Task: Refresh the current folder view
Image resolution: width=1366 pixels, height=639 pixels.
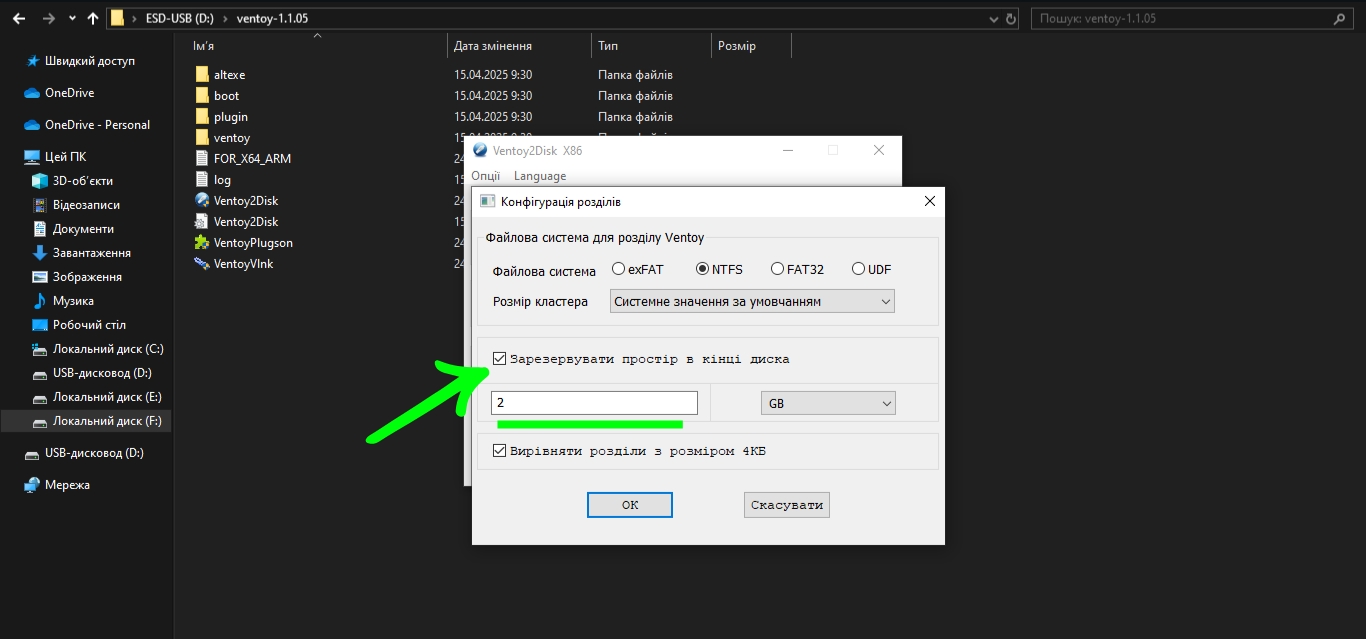Action: pos(1011,18)
